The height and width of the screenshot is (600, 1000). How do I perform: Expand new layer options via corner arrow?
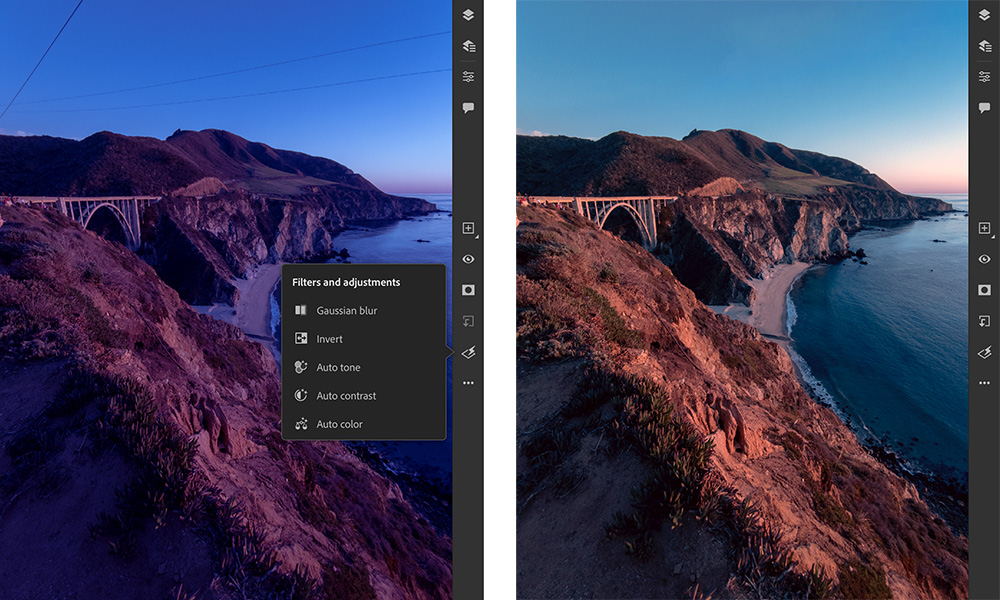[x=477, y=237]
